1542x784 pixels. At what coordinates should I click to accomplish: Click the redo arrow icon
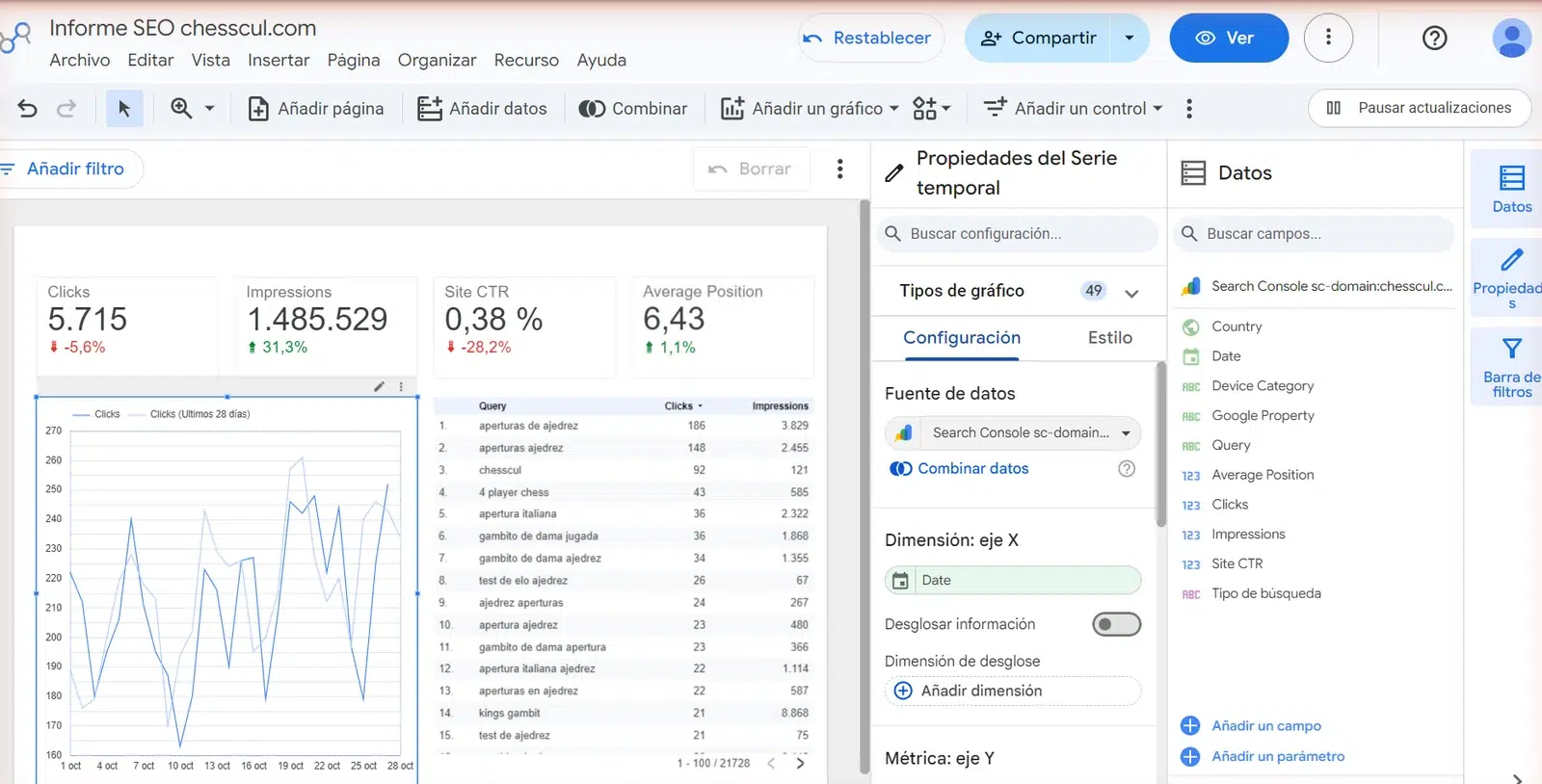(x=66, y=109)
